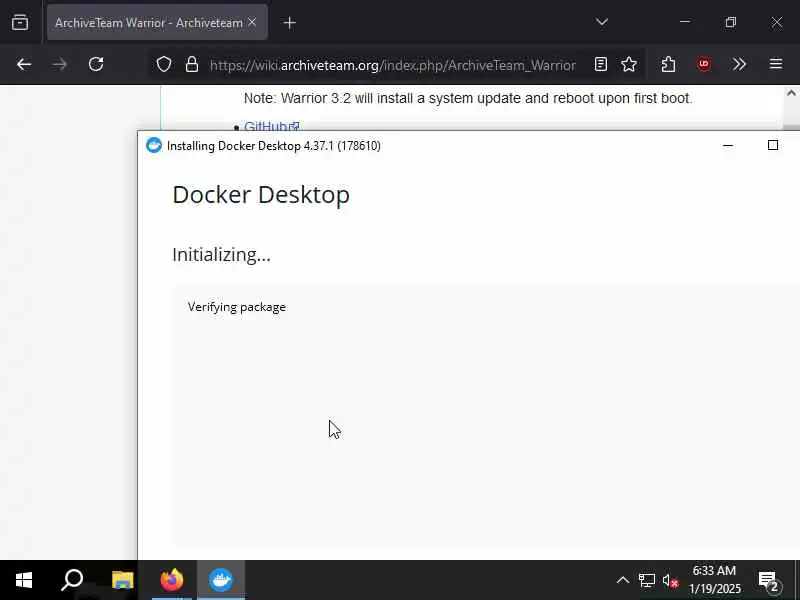Follow the GitHub link on the wiki page
The height and width of the screenshot is (600, 800).
[271, 126]
